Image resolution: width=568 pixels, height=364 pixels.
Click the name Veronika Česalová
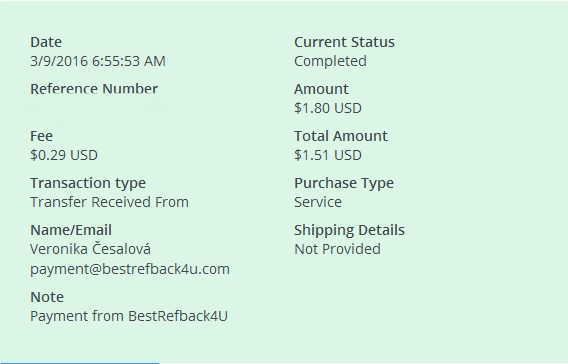[90, 249]
